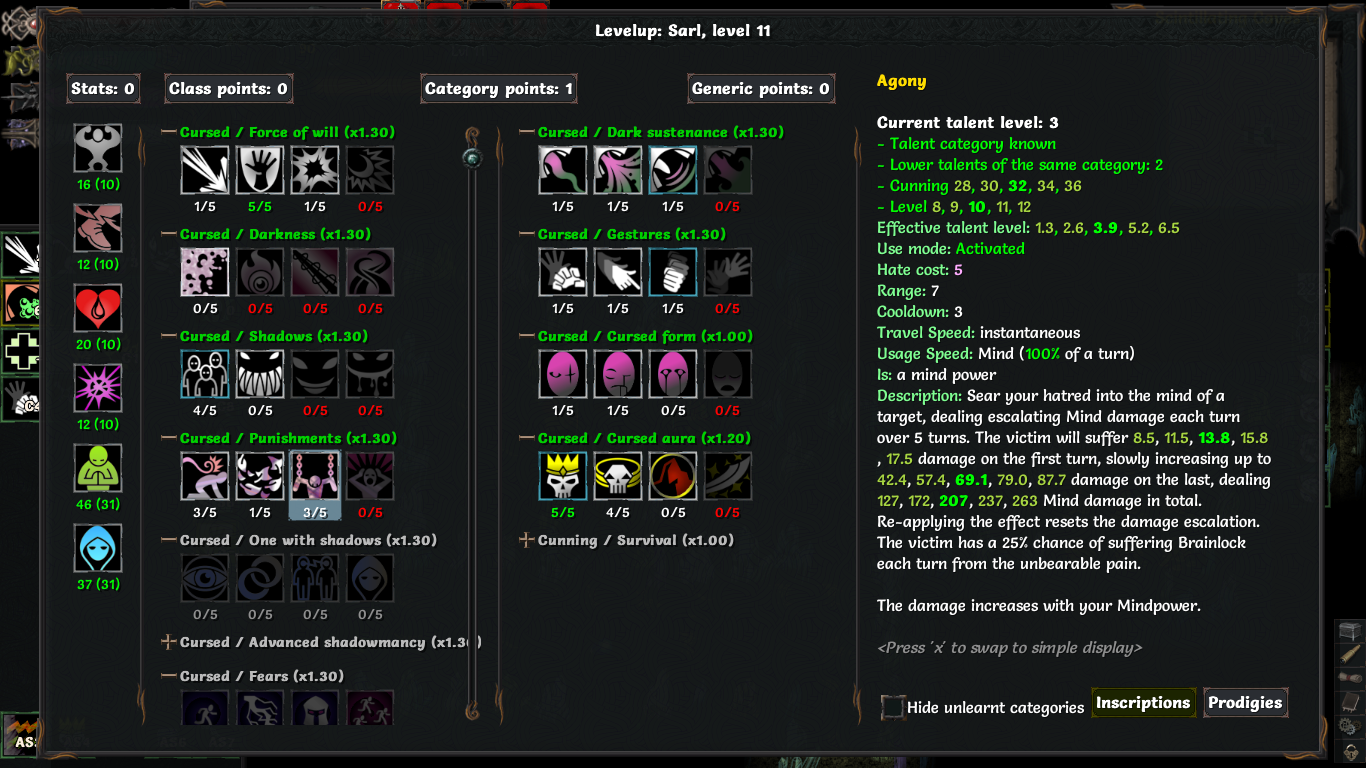Screen dimensions: 1366x768
Task: Select the white hand Force of will talent
Action: click(260, 170)
